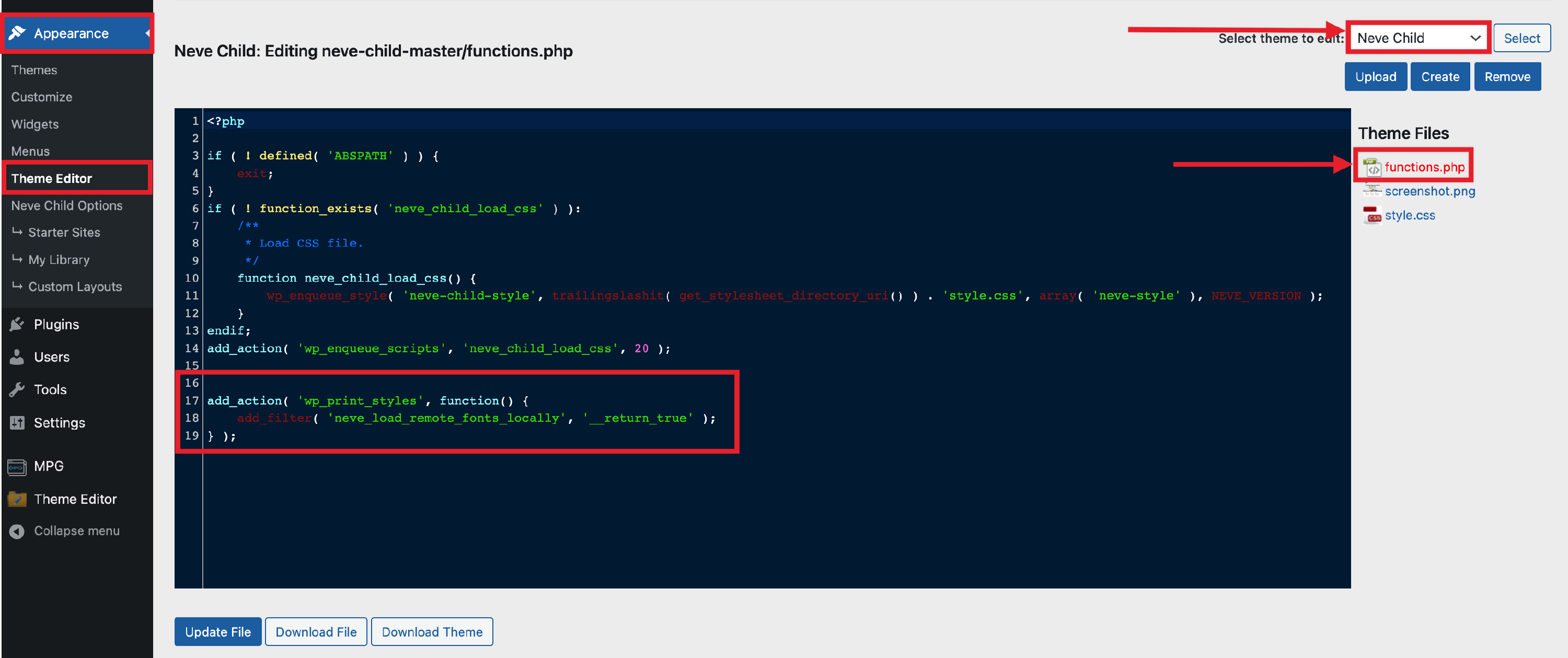Viewport: 1568px width, 658px height.
Task: Click the Appearance paintbrush icon
Action: pyautogui.click(x=17, y=33)
